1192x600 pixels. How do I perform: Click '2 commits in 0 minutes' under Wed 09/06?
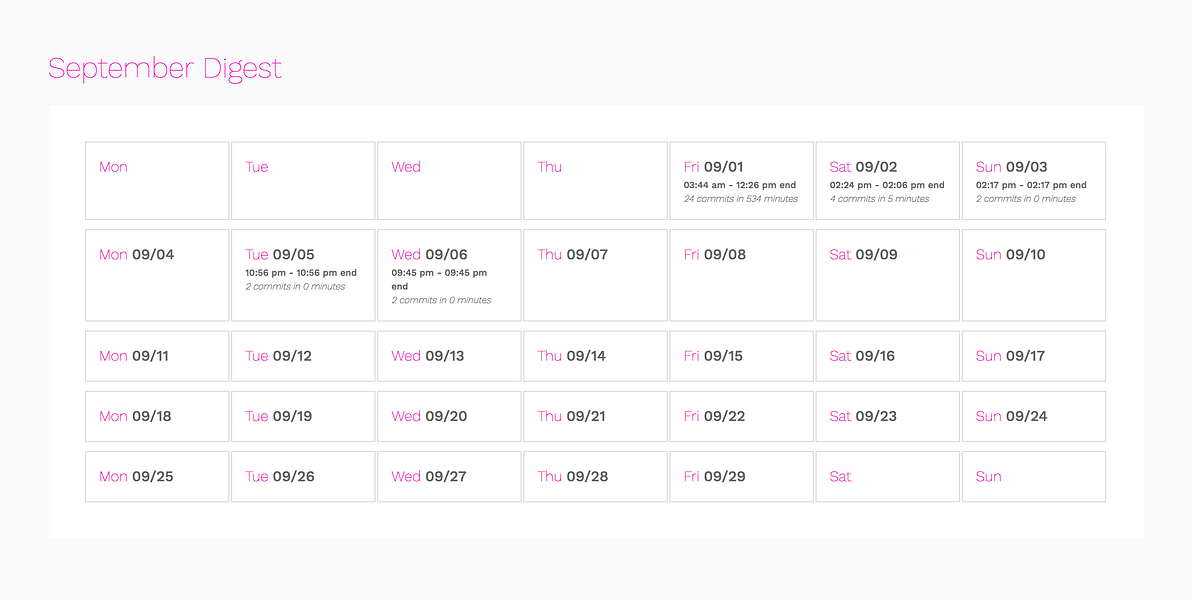(x=441, y=300)
